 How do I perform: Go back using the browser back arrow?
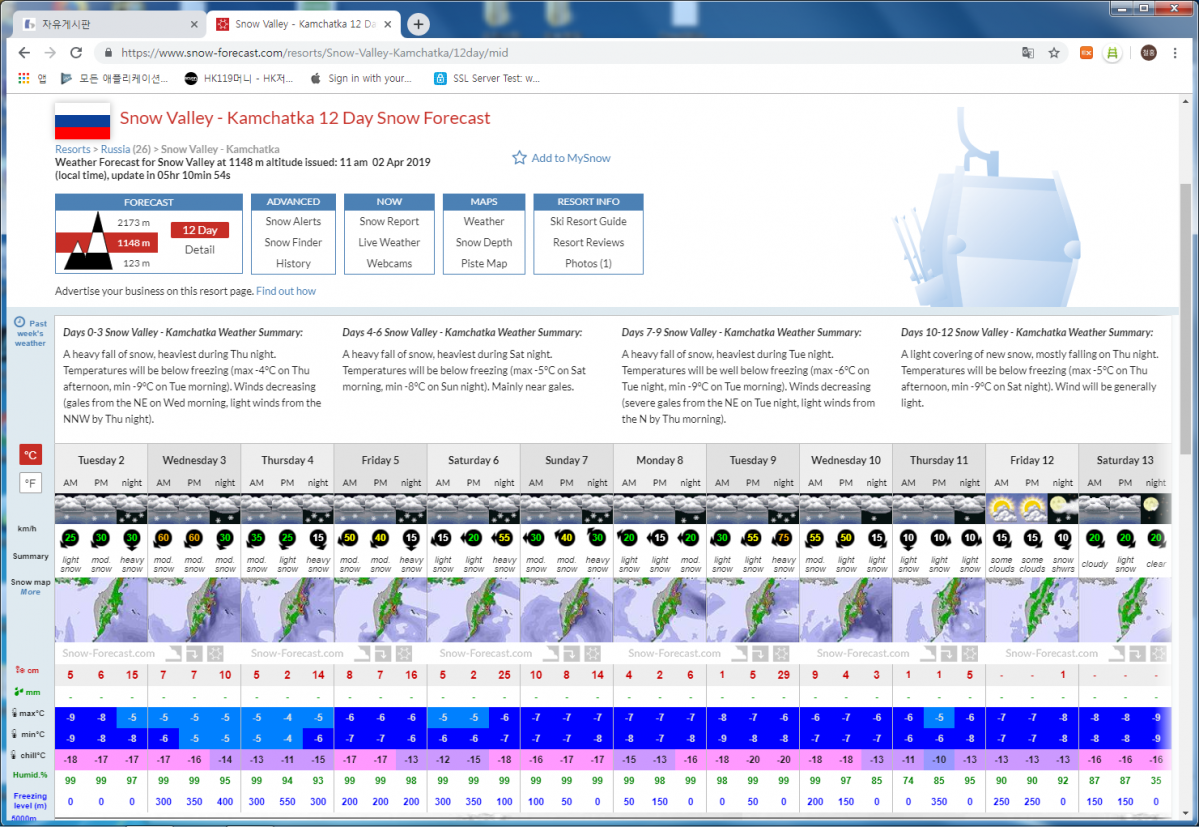[x=24, y=53]
